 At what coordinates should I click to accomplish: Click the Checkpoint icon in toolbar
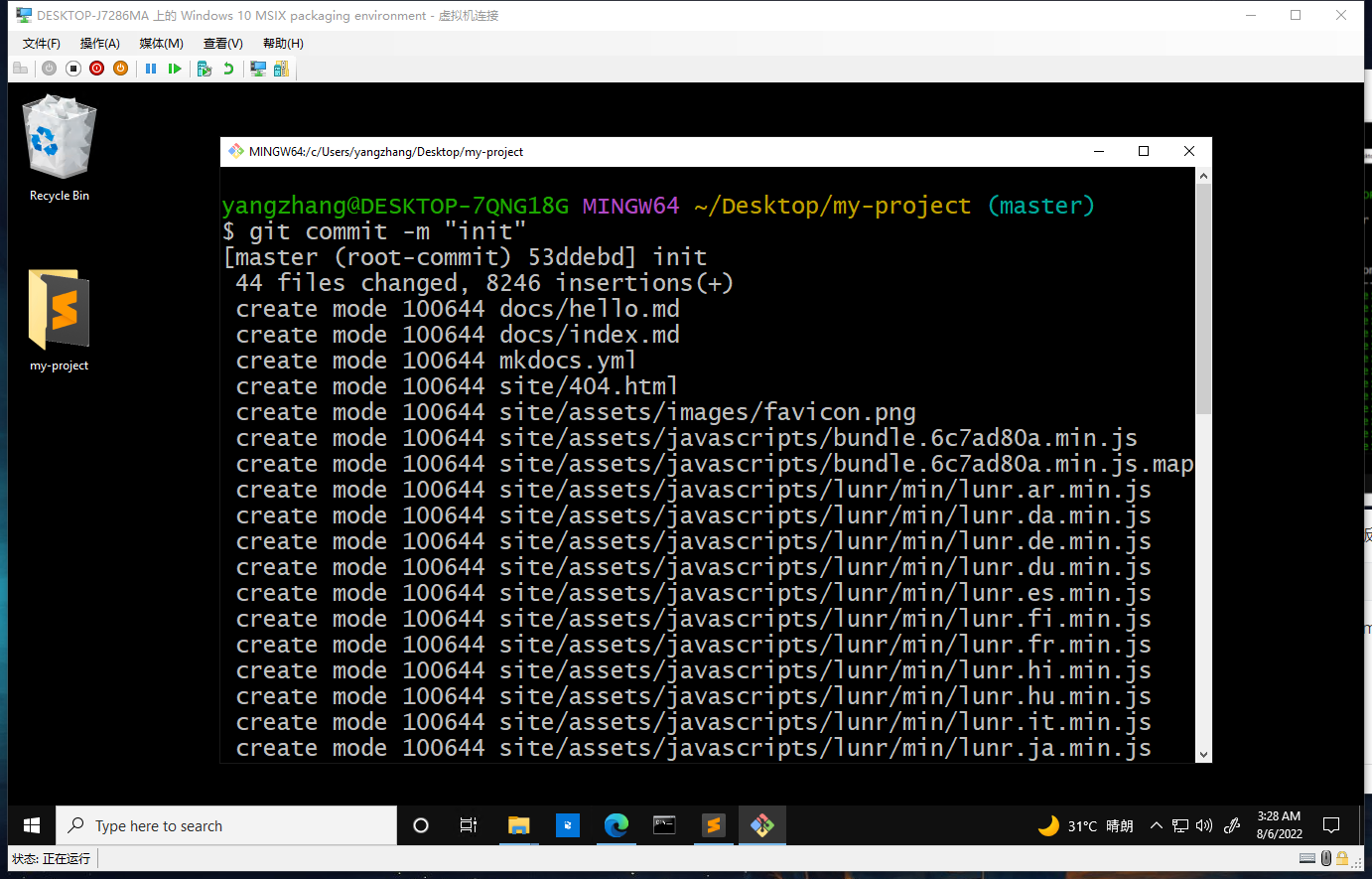[205, 69]
